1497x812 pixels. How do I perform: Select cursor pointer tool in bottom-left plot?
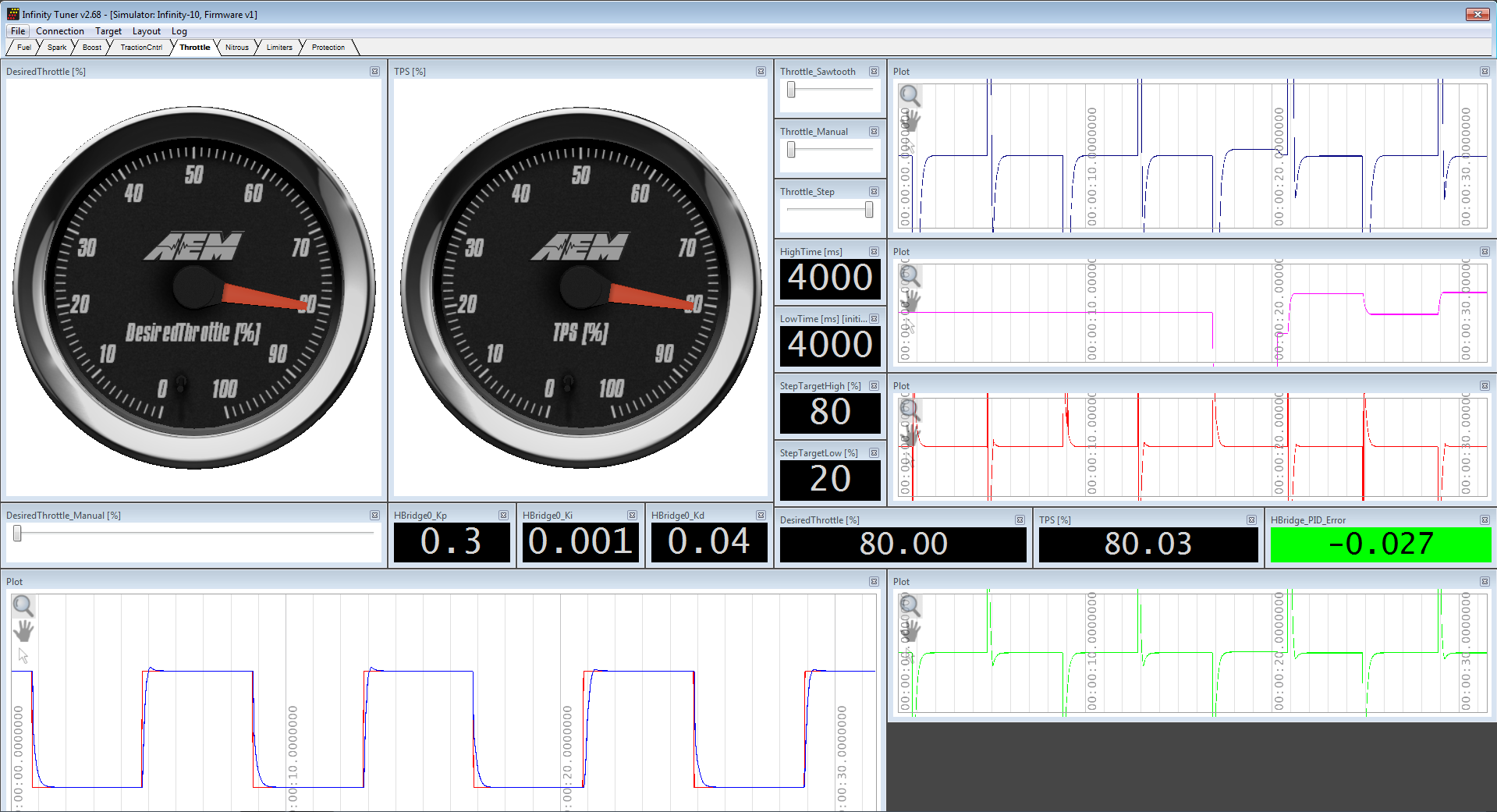[x=23, y=656]
